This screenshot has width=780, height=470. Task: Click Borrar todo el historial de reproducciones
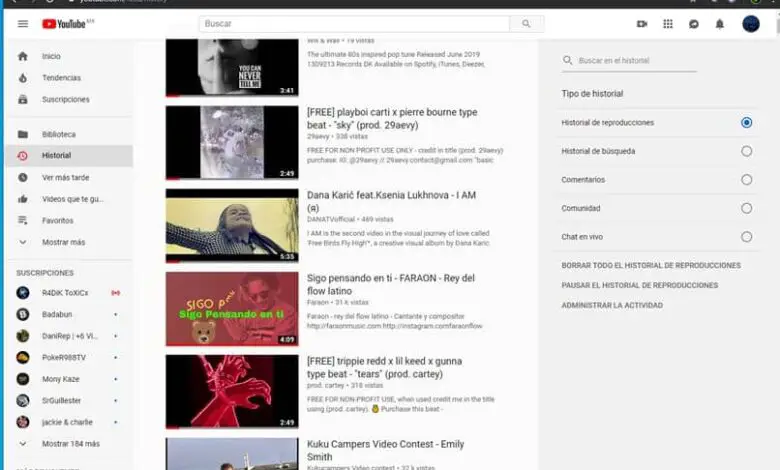pyautogui.click(x=651, y=266)
